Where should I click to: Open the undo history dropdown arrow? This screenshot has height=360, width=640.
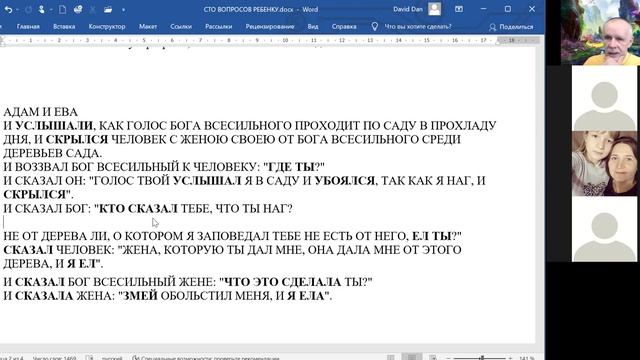[18, 10]
